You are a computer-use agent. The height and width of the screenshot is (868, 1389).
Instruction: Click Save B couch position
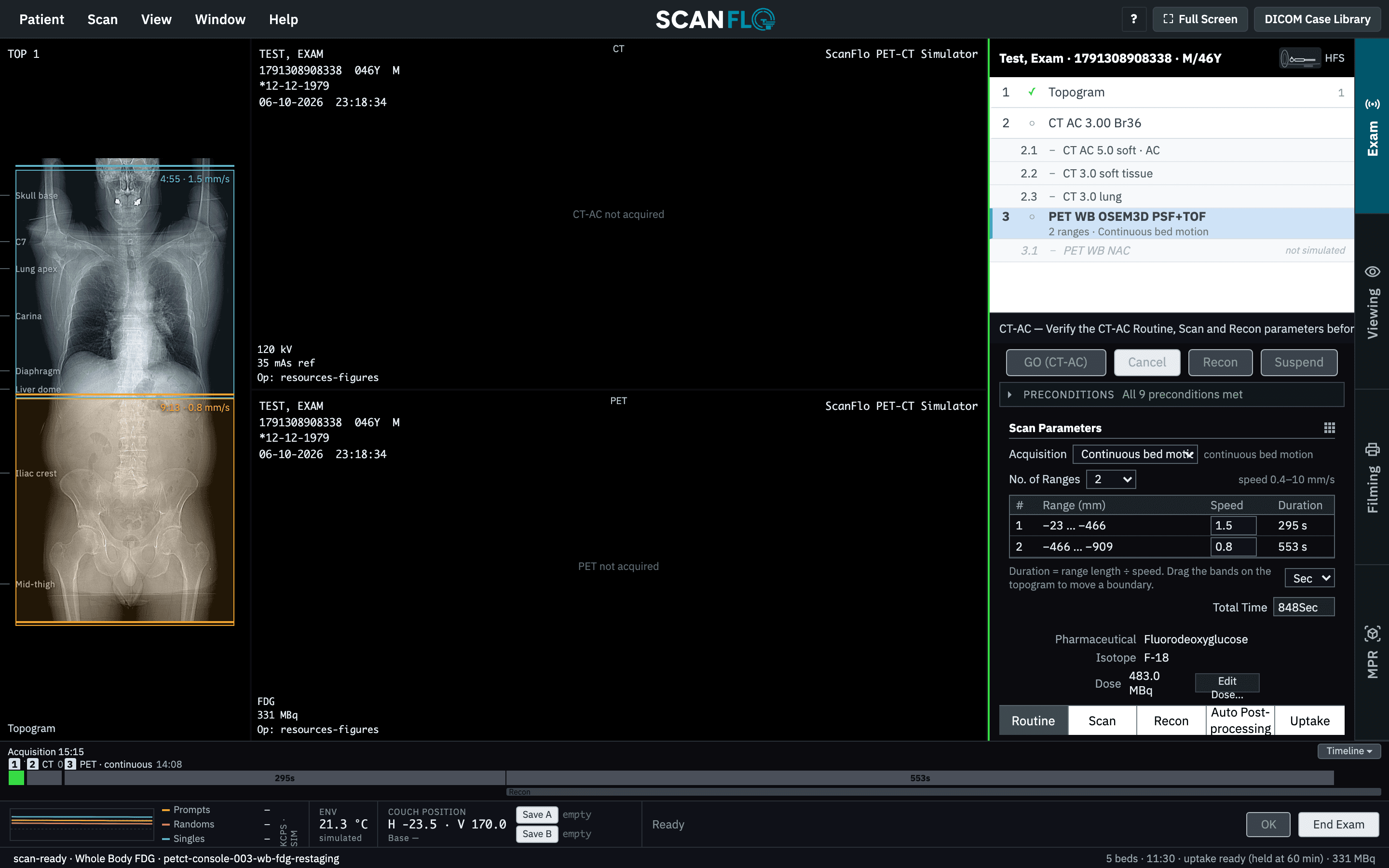pyautogui.click(x=537, y=834)
